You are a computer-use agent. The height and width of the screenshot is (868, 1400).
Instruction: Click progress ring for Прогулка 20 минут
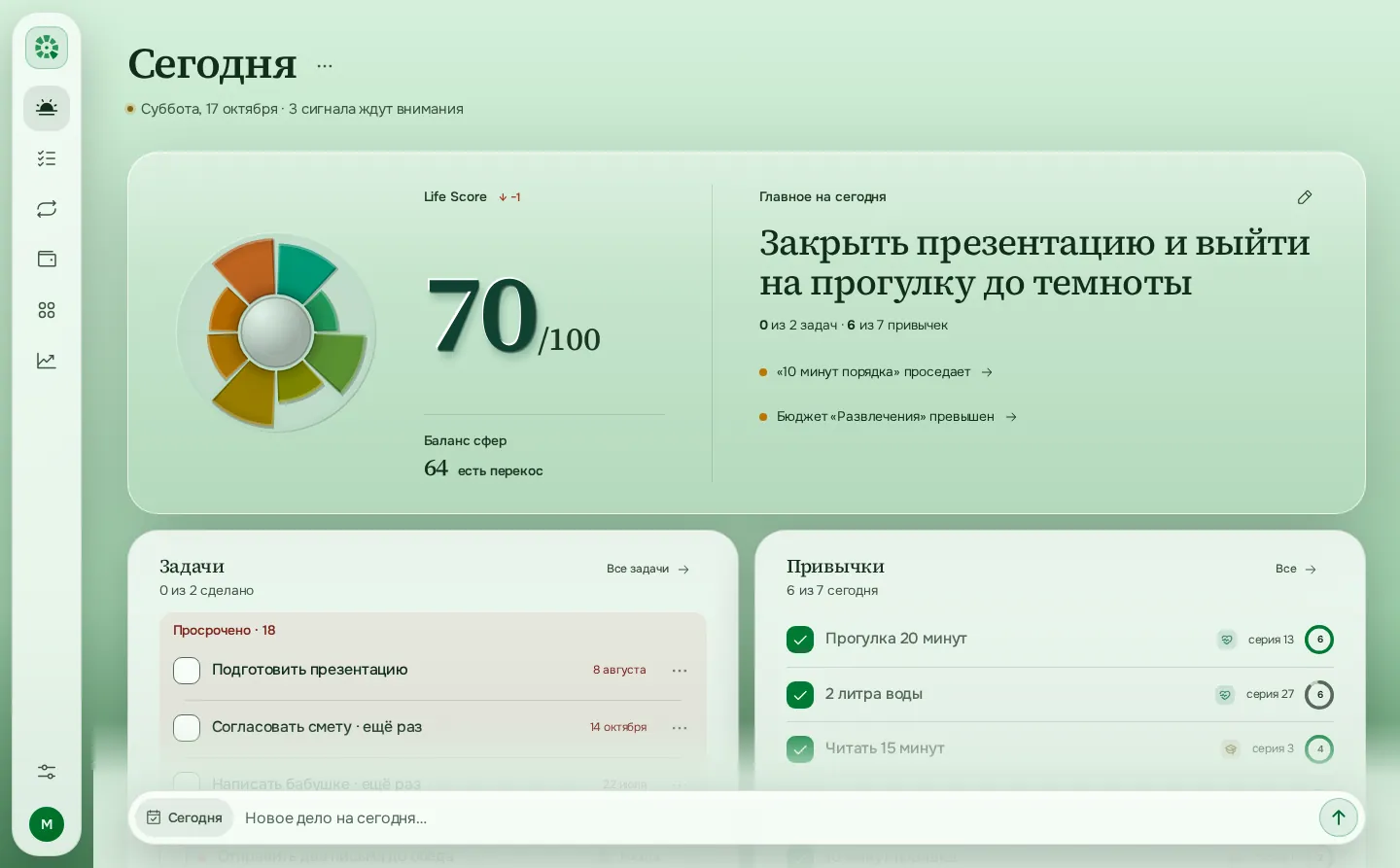pos(1319,640)
